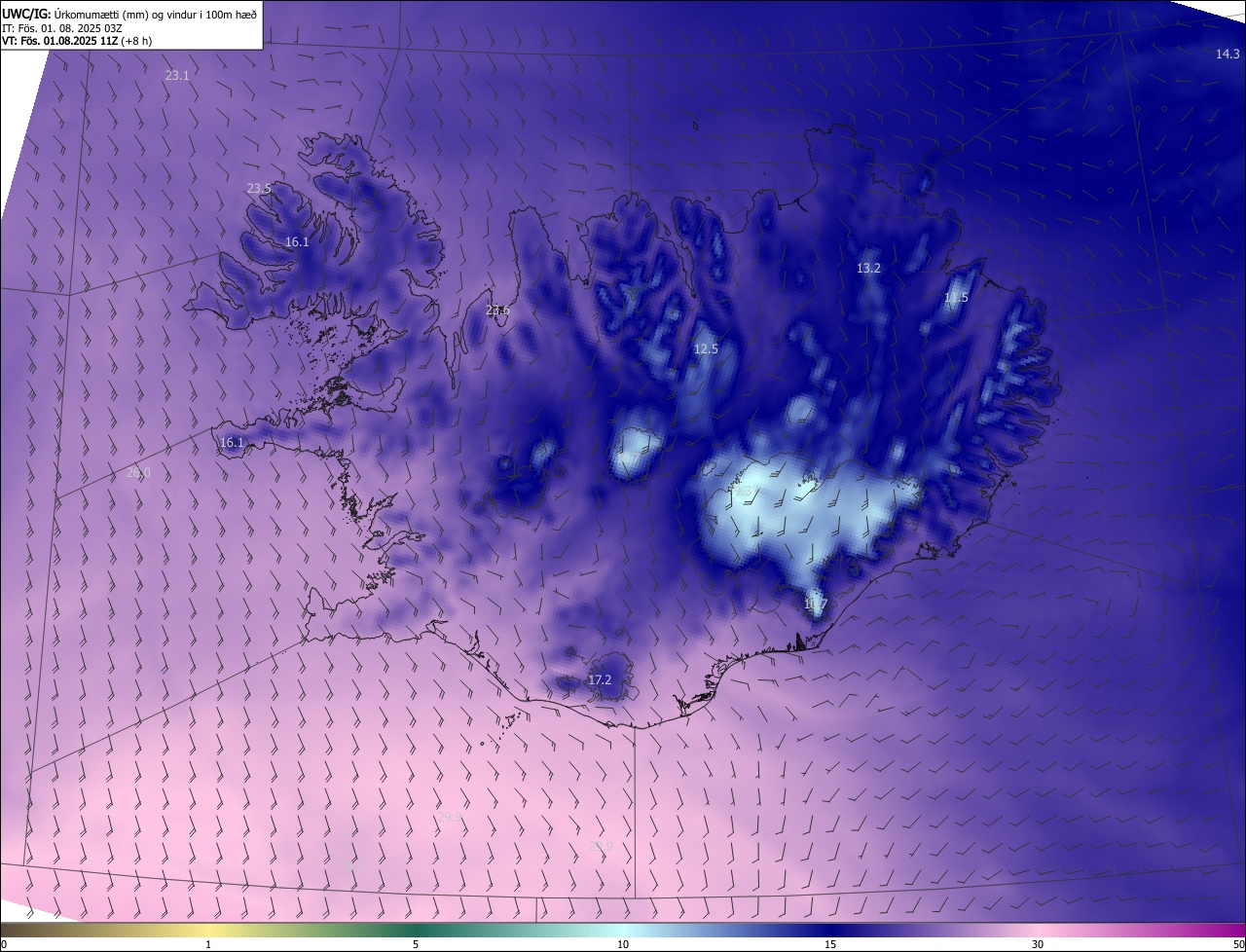Click the 23.6 value label on the map

point(497,311)
